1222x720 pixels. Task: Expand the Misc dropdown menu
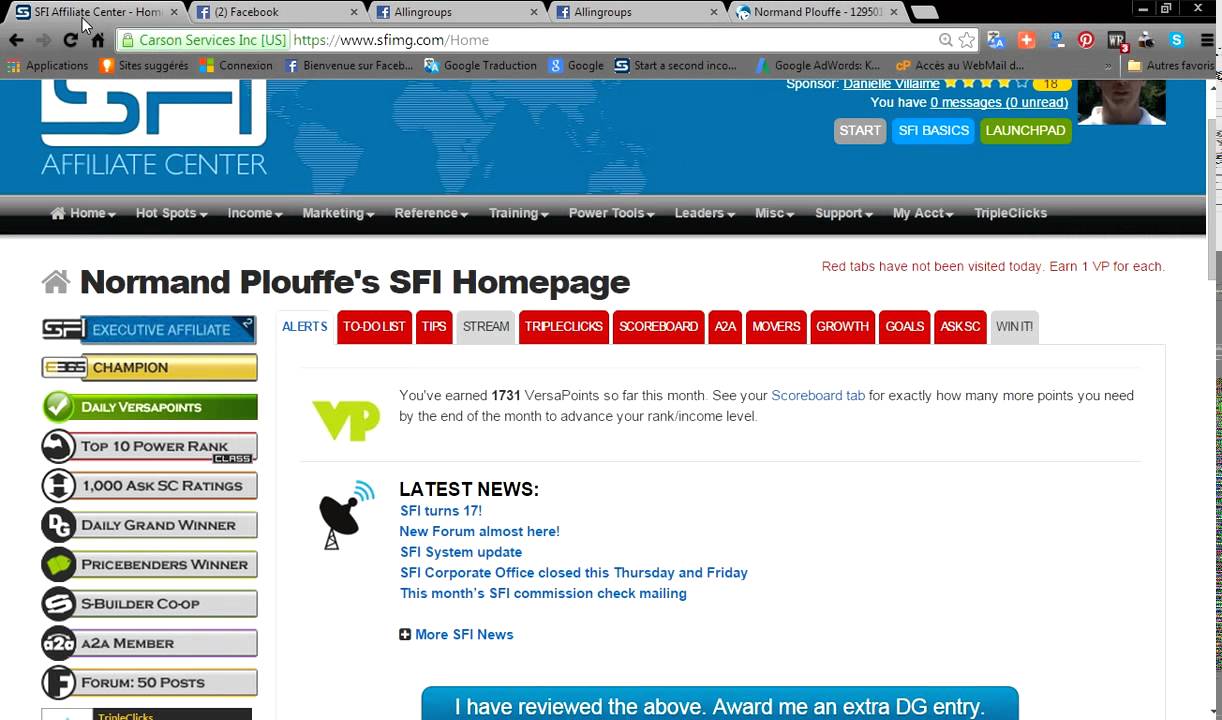click(774, 213)
